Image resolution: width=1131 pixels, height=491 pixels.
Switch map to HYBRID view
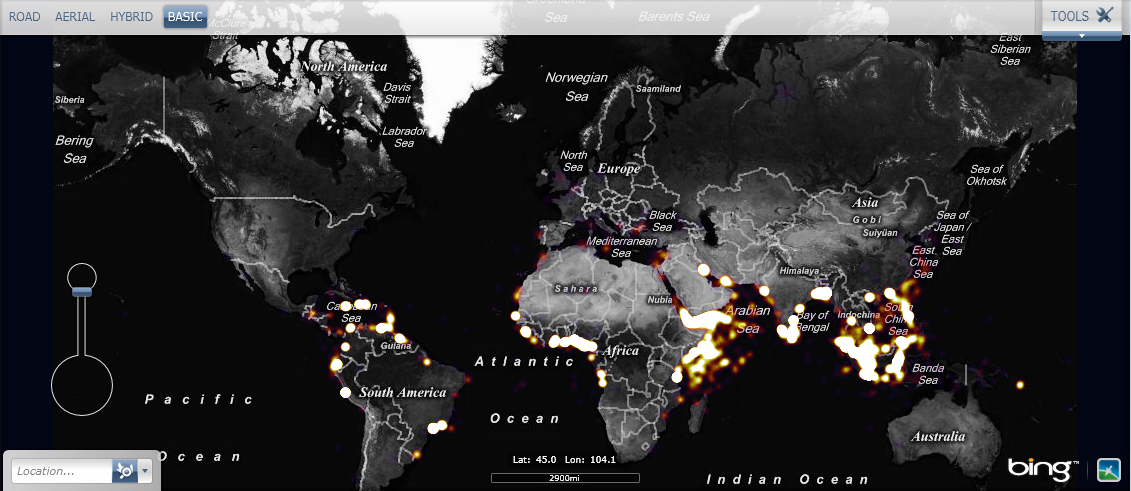(131, 17)
